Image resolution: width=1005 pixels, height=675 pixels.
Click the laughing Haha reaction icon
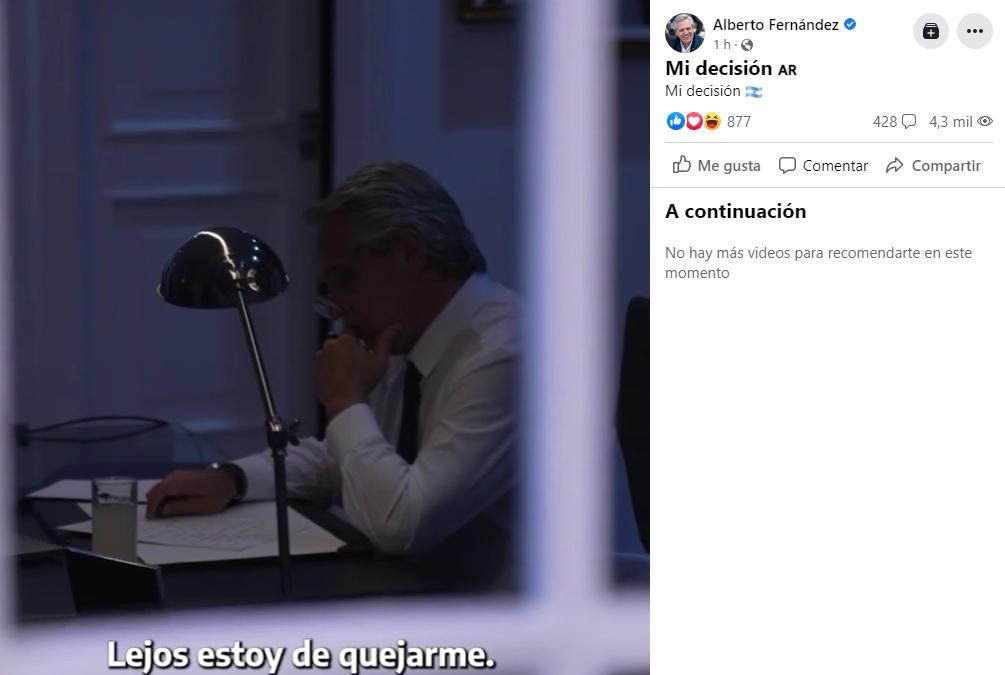[x=711, y=121]
